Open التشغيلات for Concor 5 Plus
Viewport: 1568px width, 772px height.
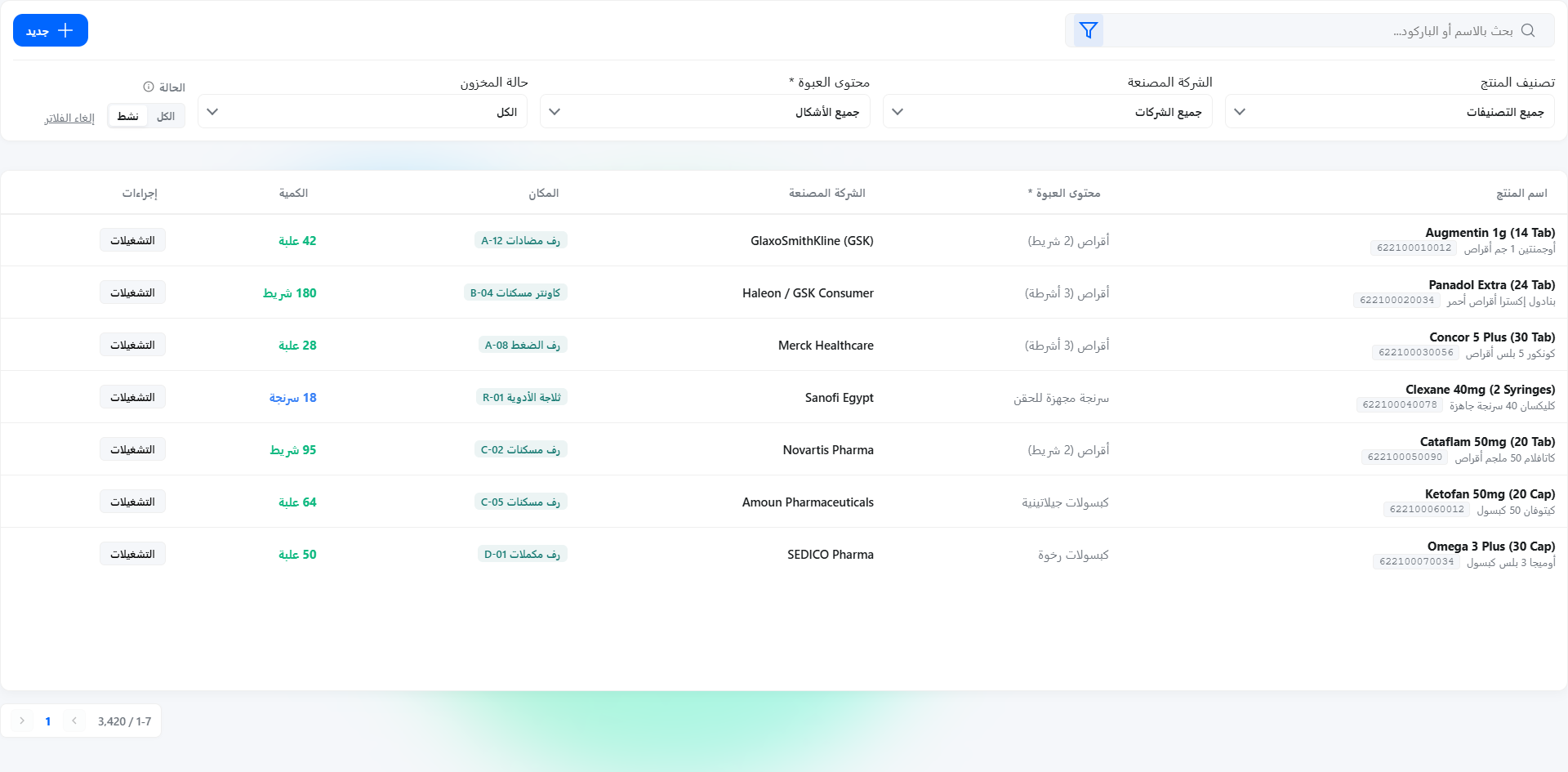tap(132, 345)
